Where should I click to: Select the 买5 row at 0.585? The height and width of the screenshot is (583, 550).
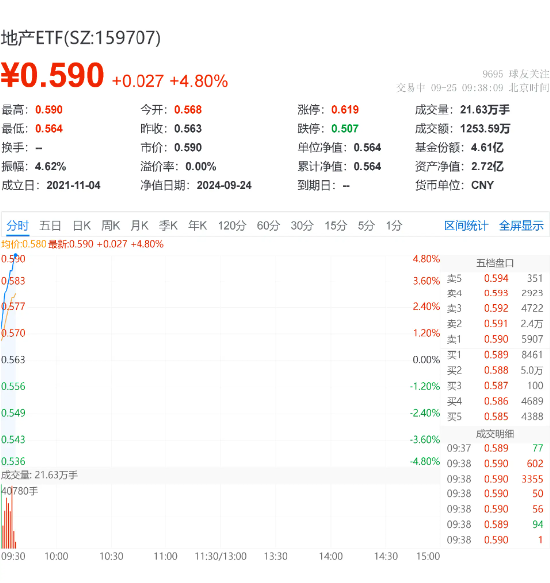[495, 416]
